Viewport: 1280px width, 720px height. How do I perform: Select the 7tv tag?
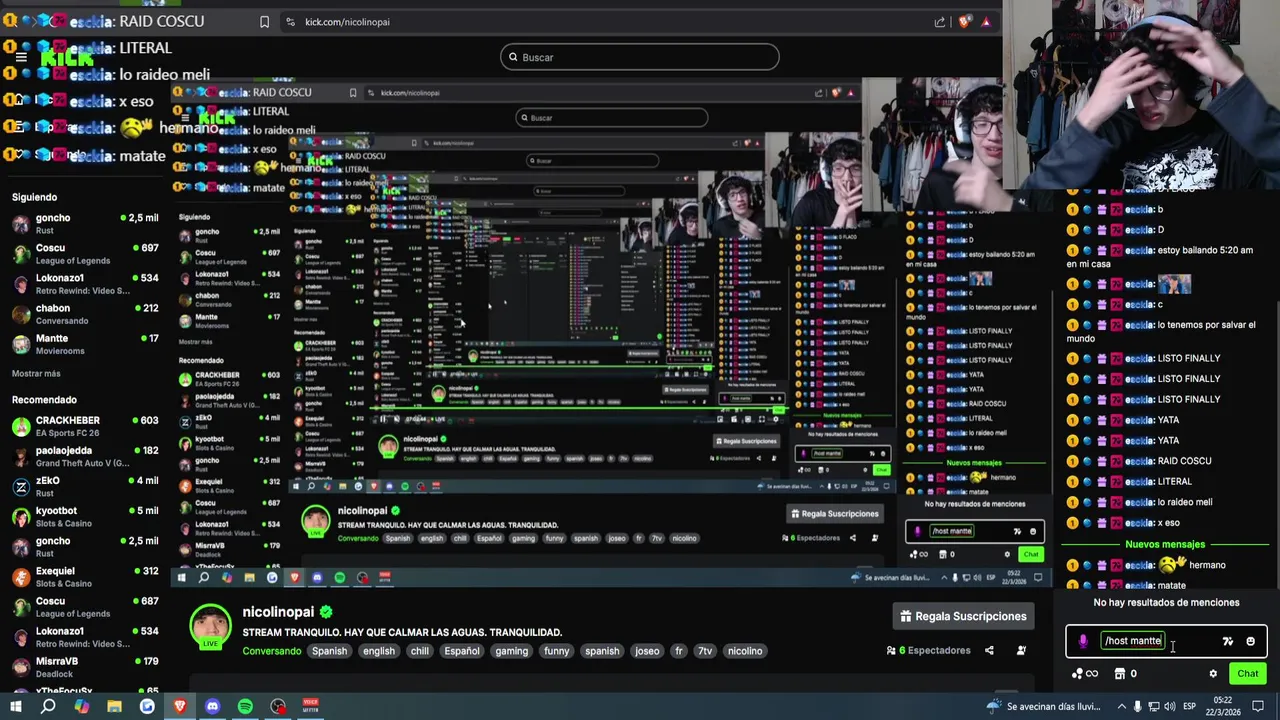tap(705, 651)
